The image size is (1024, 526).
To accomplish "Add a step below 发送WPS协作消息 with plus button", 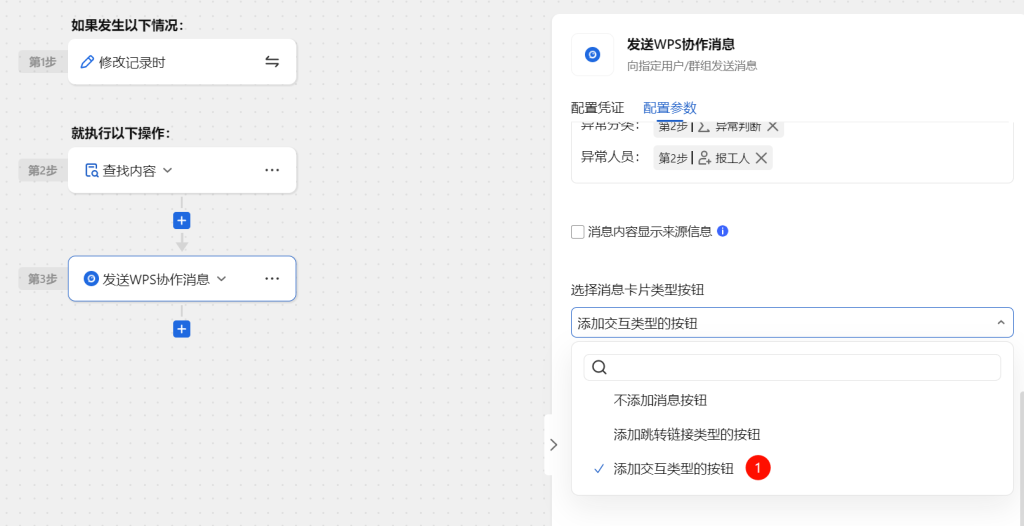I will [x=182, y=329].
